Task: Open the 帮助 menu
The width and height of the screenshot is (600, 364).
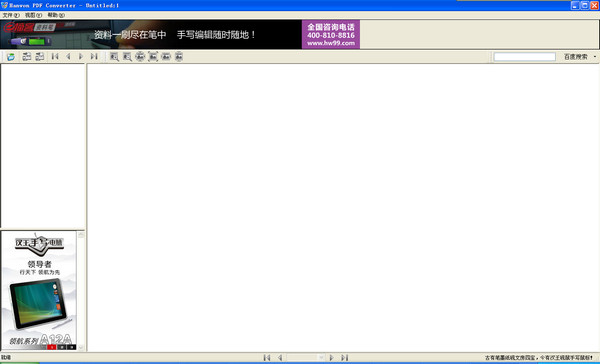Action: (x=56, y=15)
